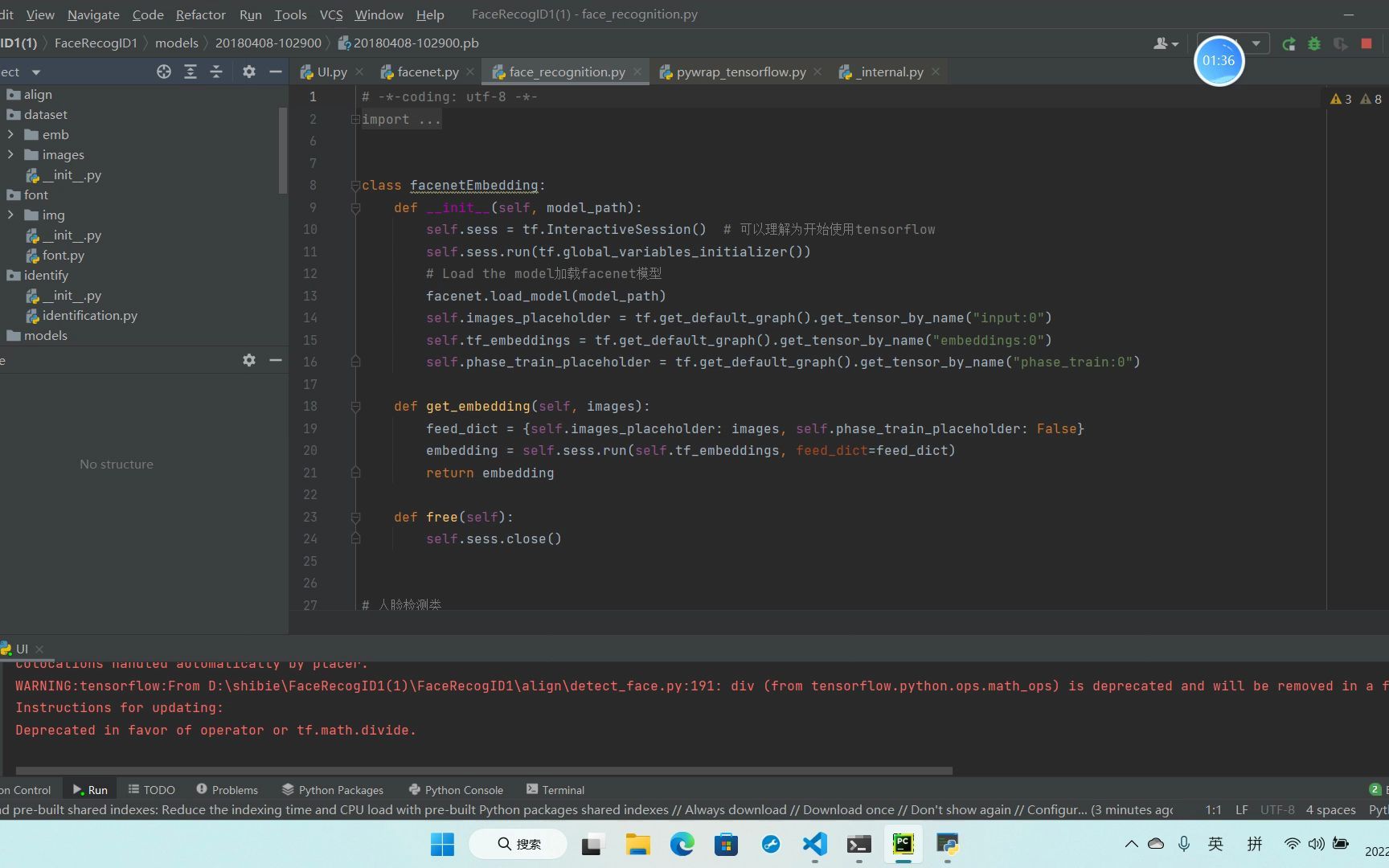Click the green rerun icon in toolbar
The height and width of the screenshot is (868, 1389).
pyautogui.click(x=1289, y=44)
